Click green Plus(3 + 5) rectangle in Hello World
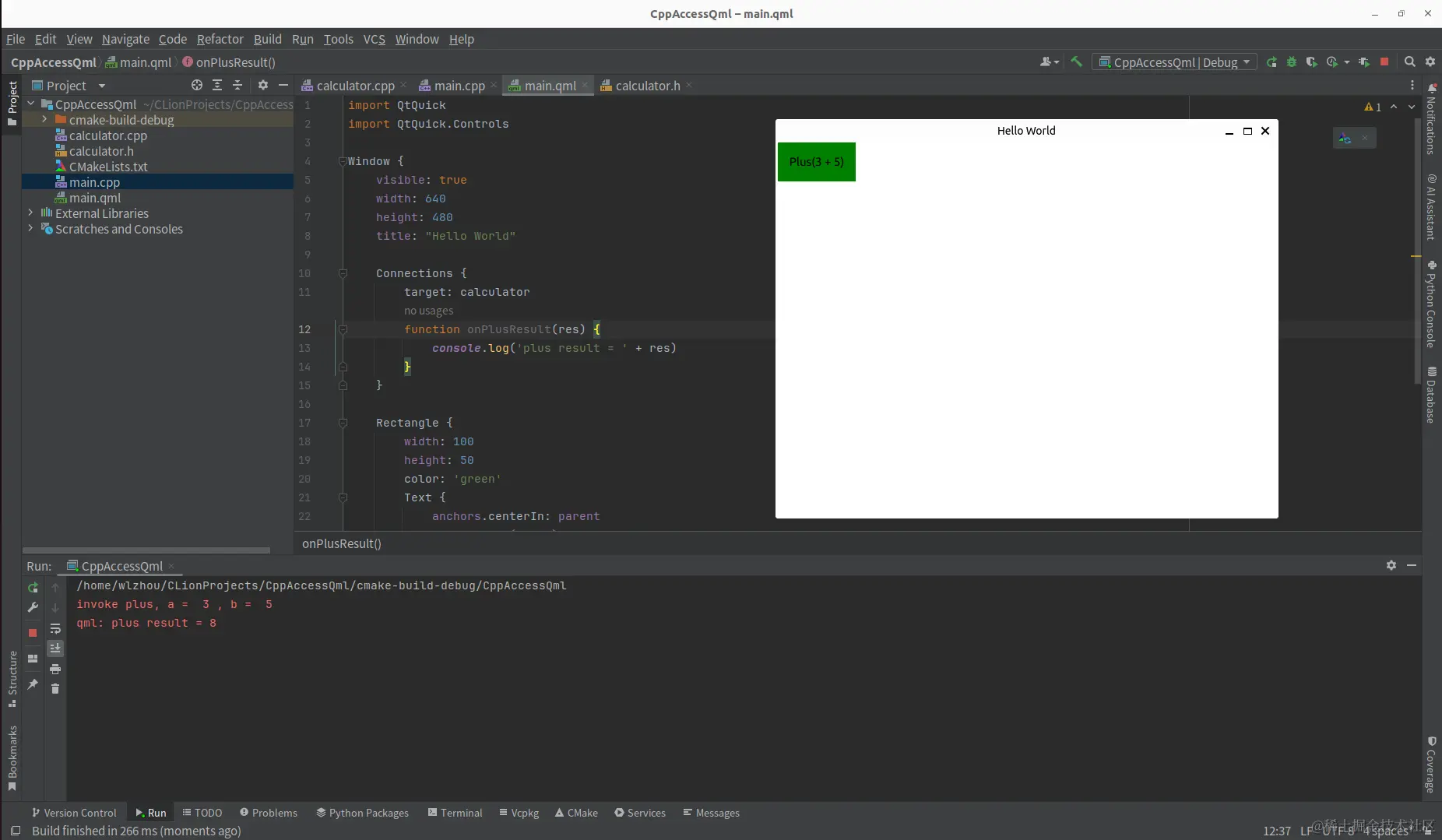 (816, 162)
